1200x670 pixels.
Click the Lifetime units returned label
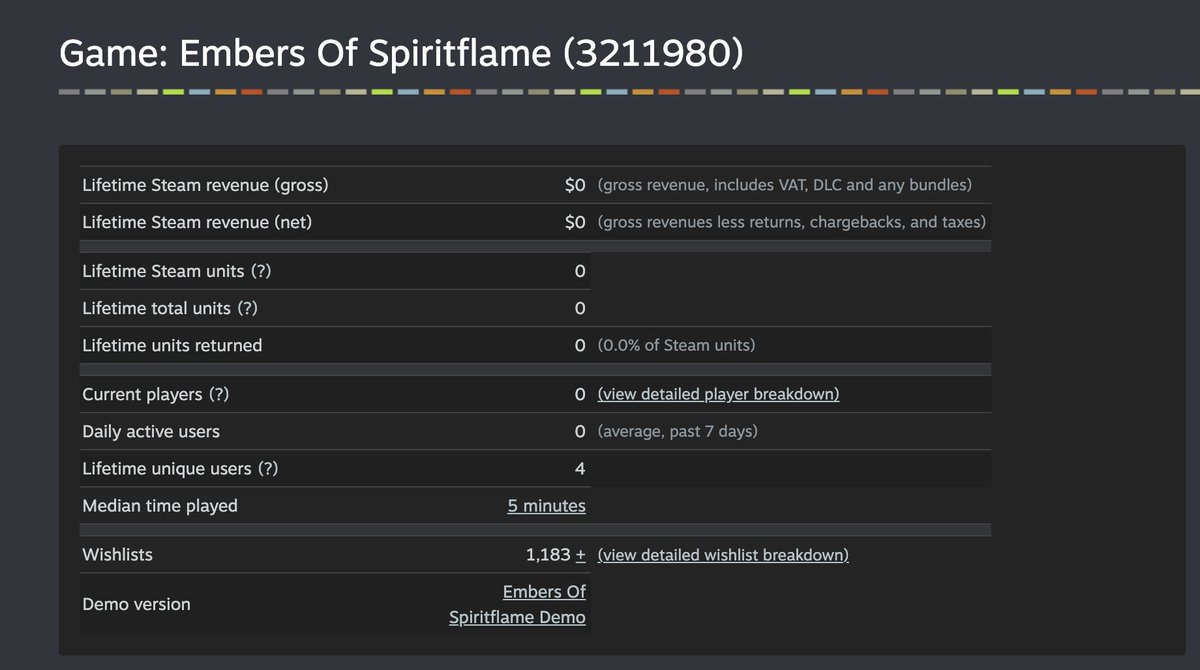(x=172, y=345)
